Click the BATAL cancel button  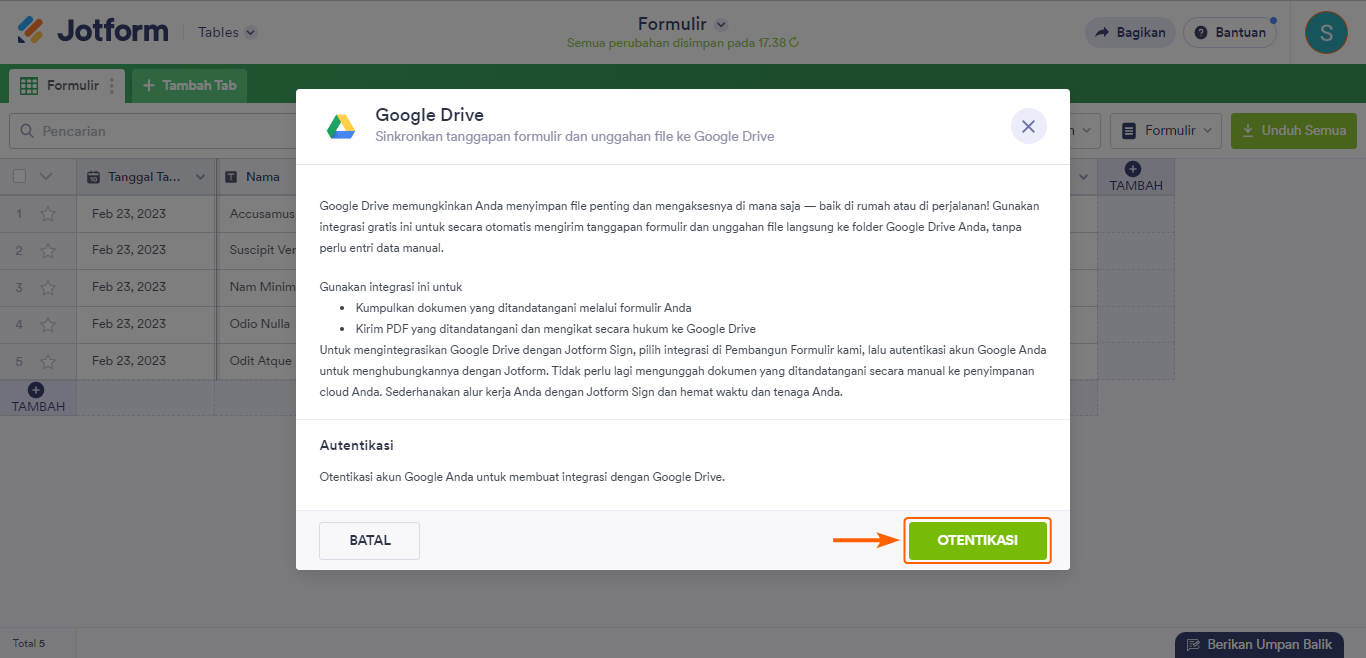pyautogui.click(x=369, y=540)
